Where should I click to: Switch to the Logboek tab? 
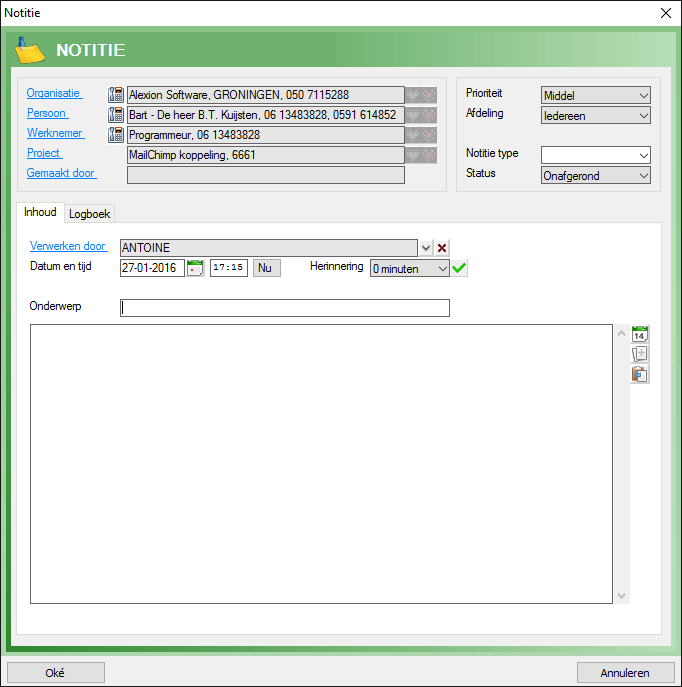(x=89, y=214)
